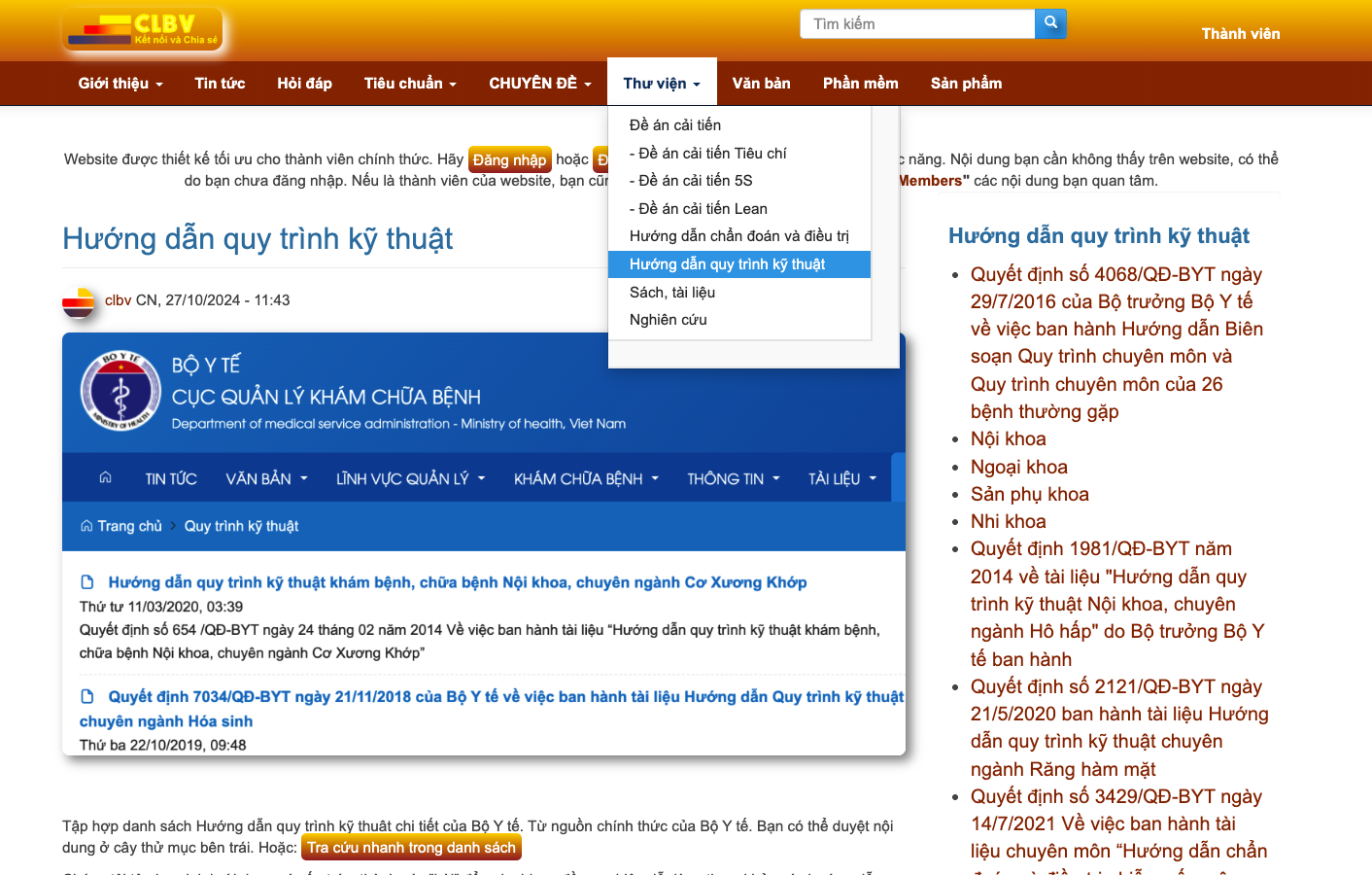
Task: Click document icon beside Quyết định 7034/QĐ-BYT
Action: (x=87, y=696)
